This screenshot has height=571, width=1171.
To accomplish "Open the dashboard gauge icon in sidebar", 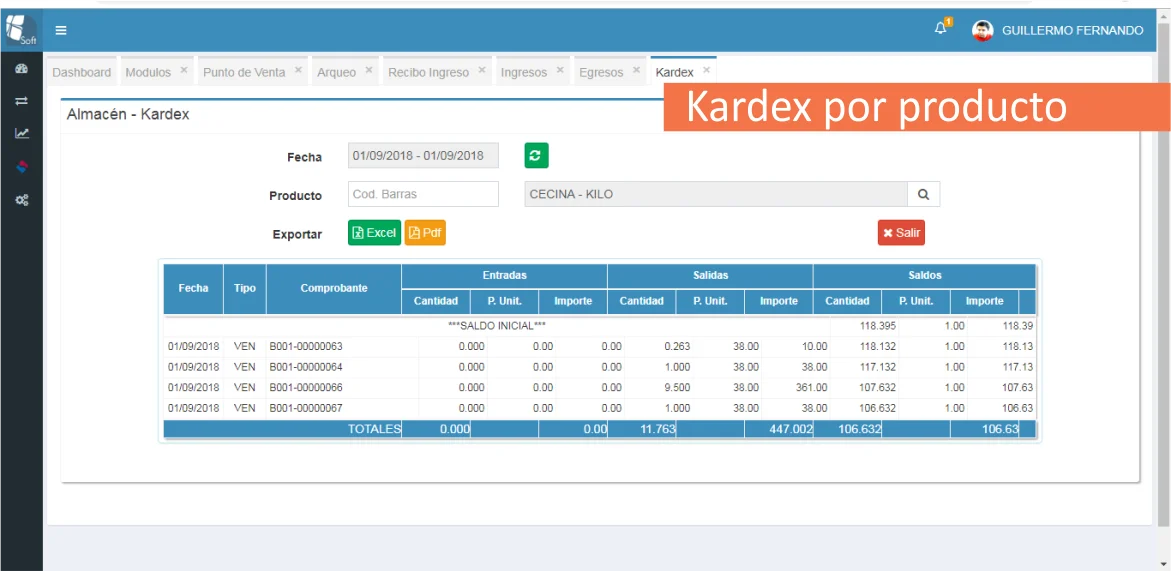I will click(21, 69).
